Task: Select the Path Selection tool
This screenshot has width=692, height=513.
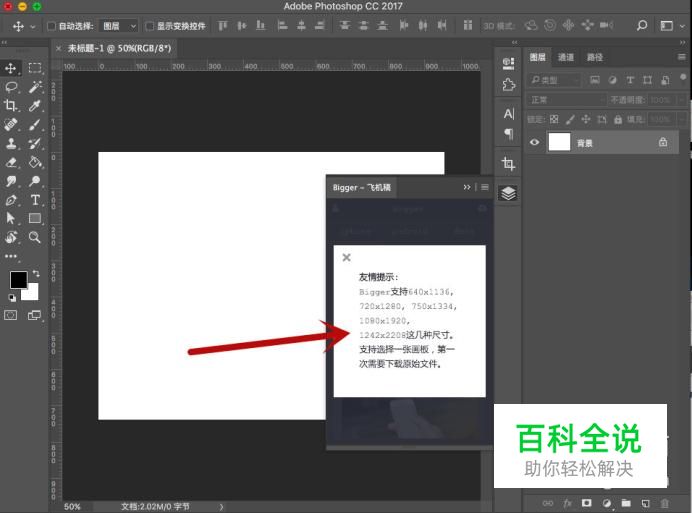Action: click(11, 219)
